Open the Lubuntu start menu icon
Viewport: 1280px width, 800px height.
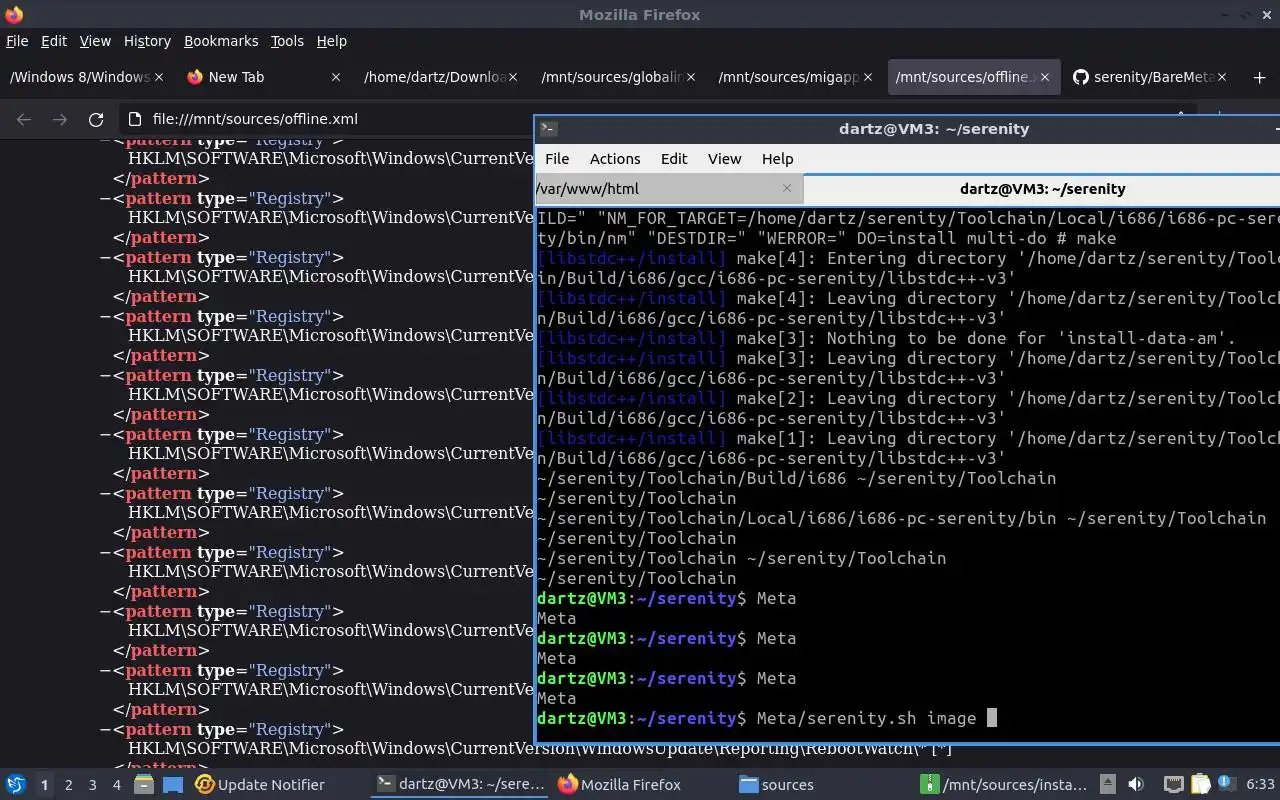click(x=16, y=785)
